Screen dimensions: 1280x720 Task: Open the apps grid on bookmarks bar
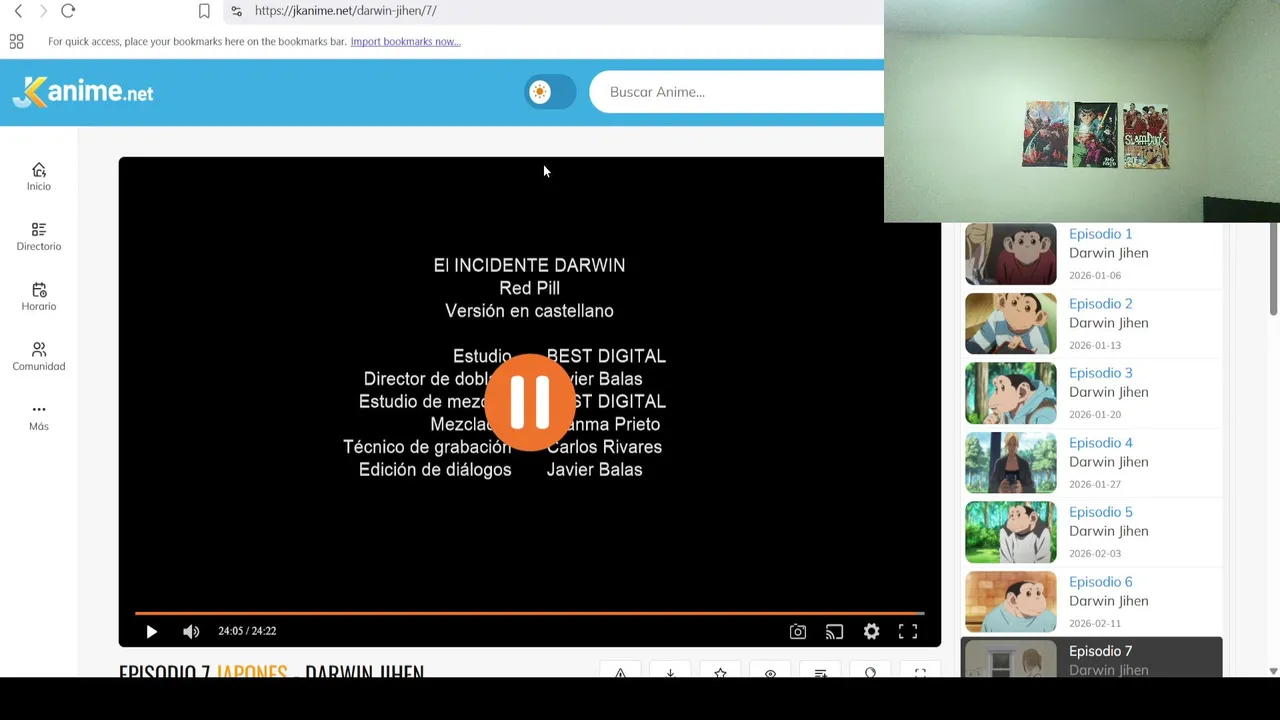coord(16,41)
